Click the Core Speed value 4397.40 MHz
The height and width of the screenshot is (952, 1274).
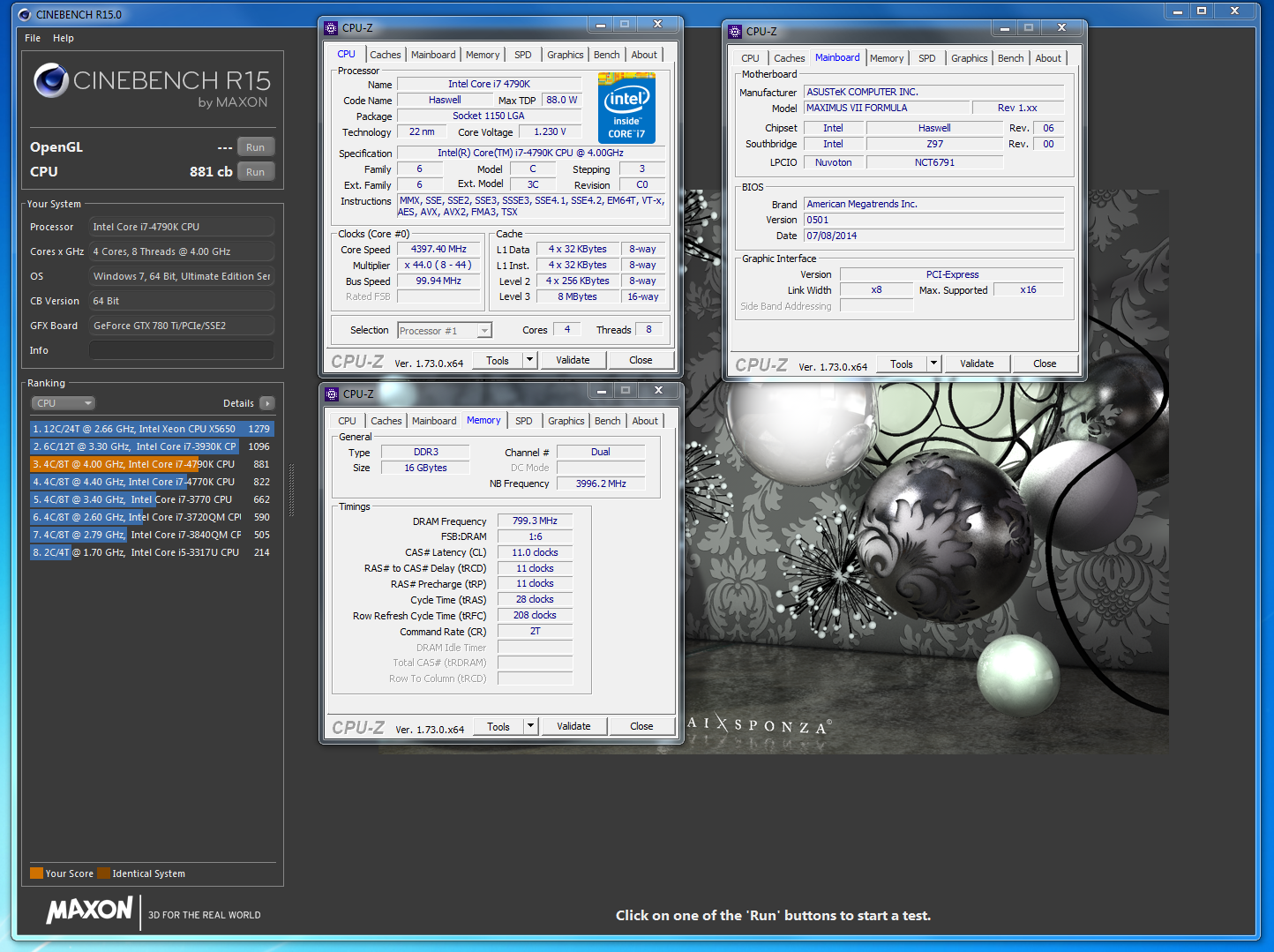pyautogui.click(x=438, y=249)
